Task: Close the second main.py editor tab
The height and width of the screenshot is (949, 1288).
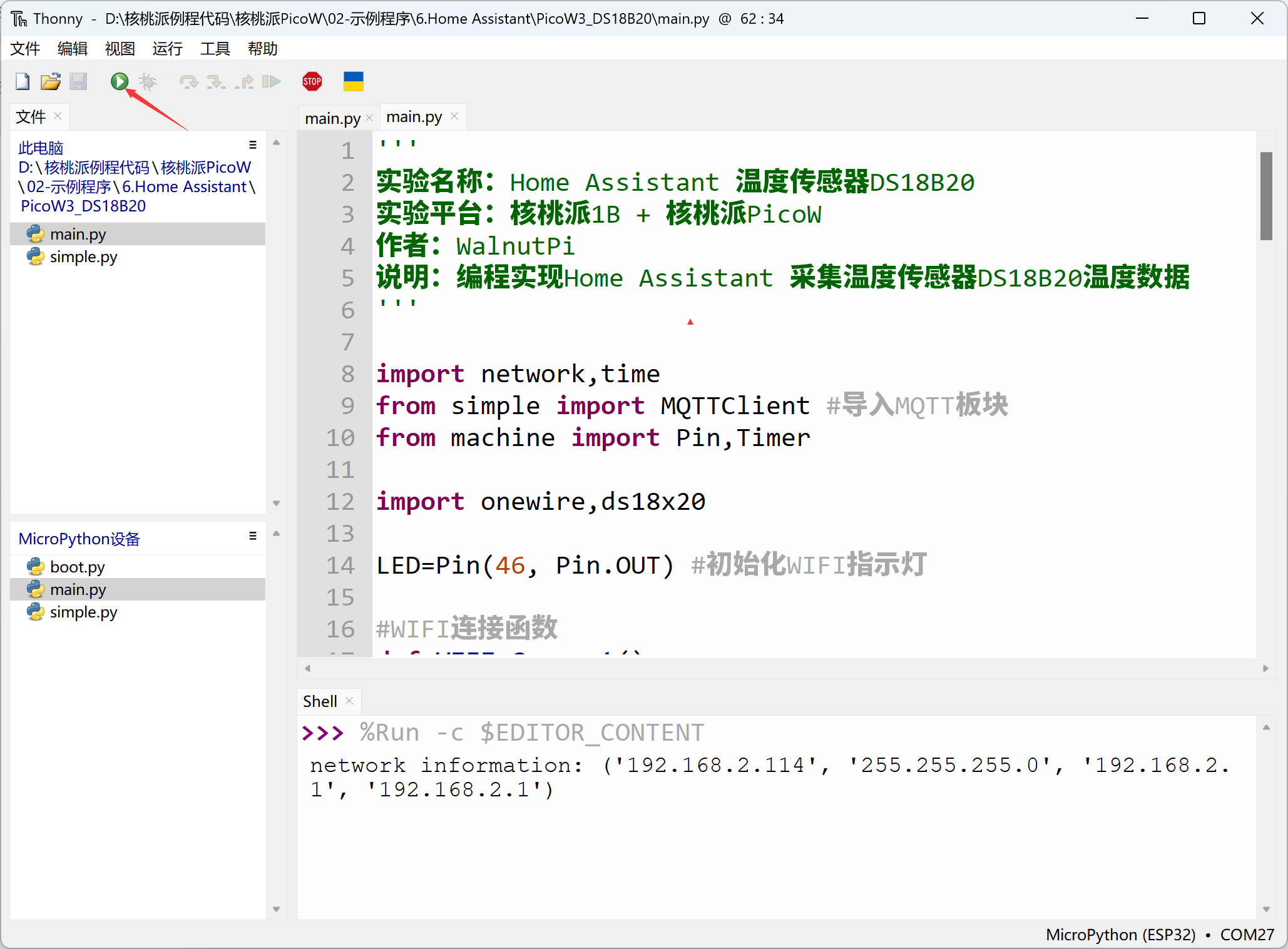Action: [454, 116]
